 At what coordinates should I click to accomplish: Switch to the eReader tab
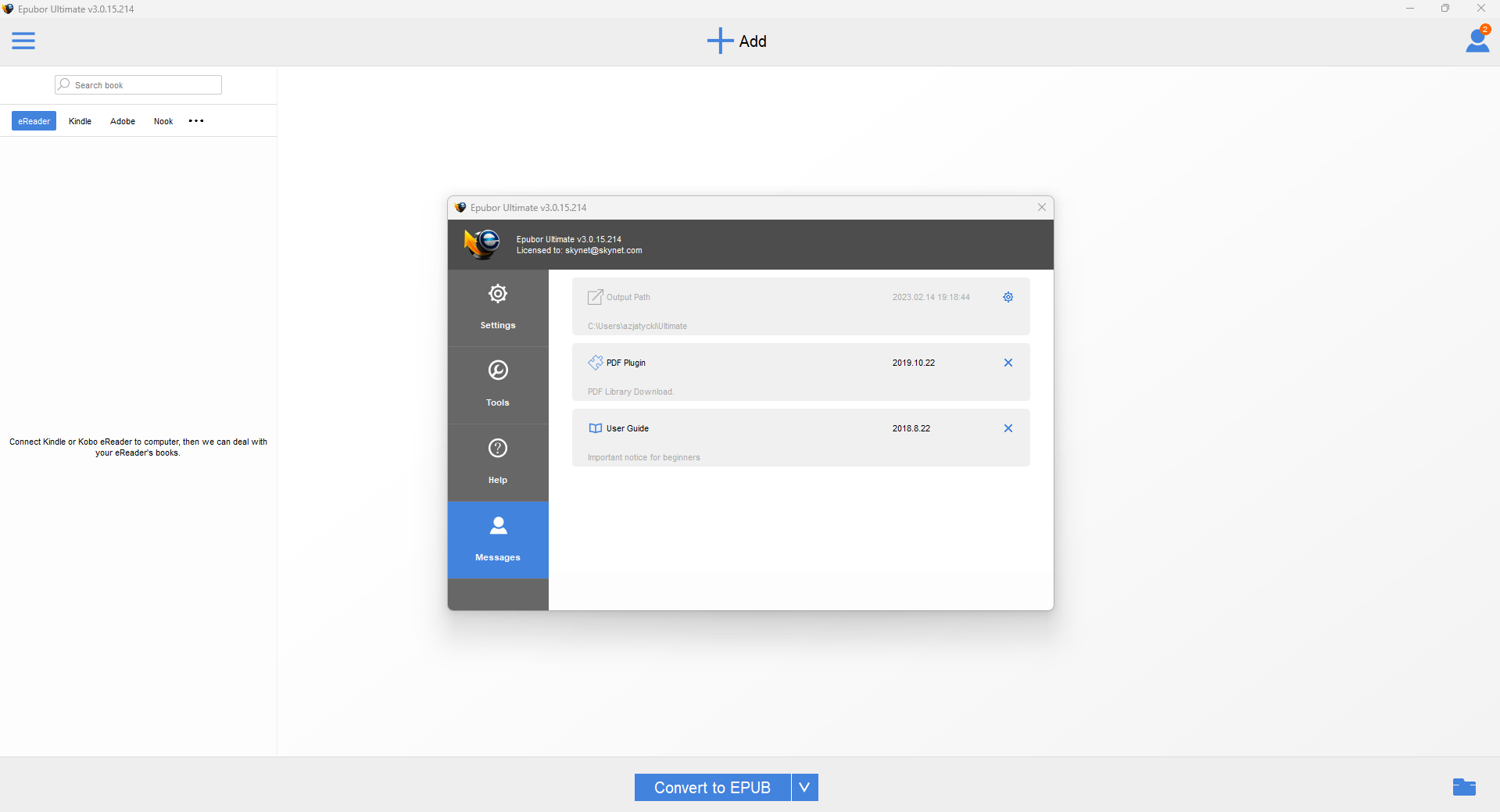point(34,121)
